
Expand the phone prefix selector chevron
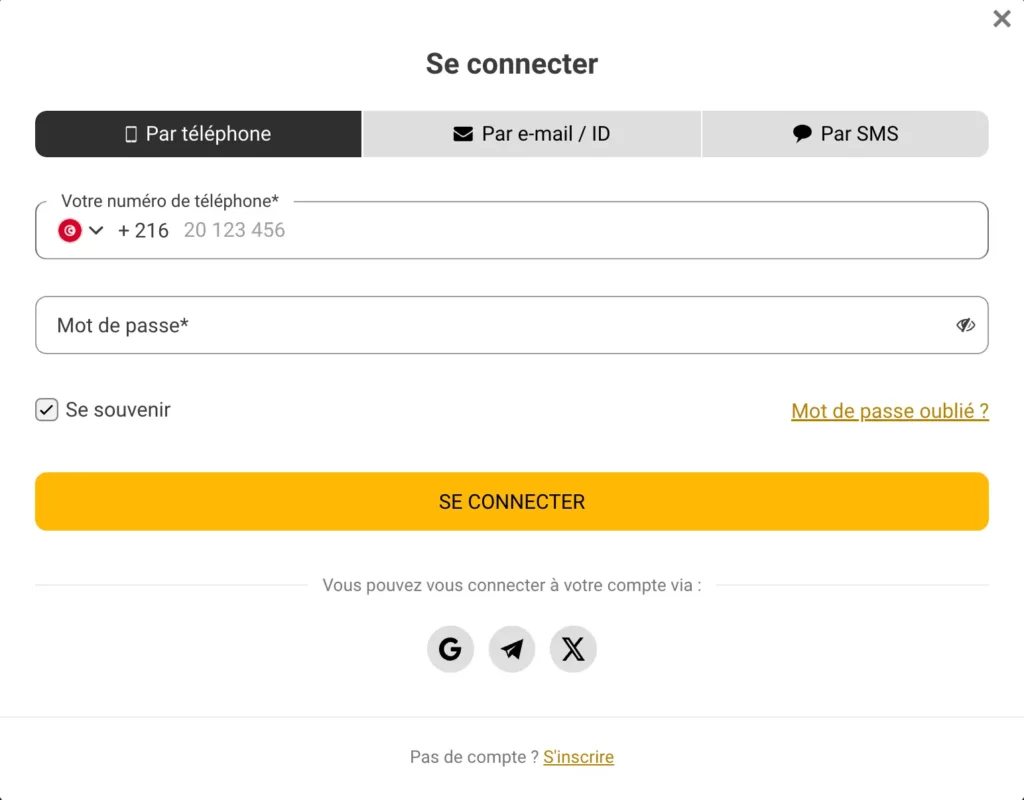point(95,230)
